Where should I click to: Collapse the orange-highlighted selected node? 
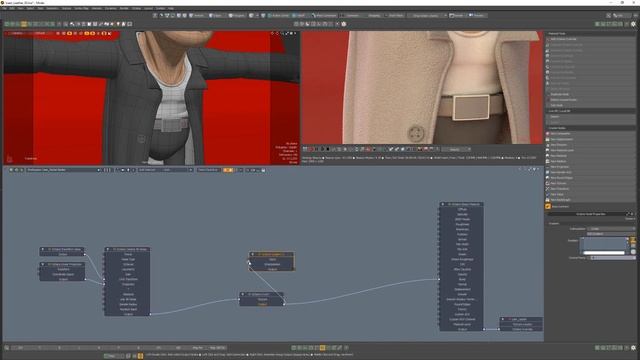point(252,254)
